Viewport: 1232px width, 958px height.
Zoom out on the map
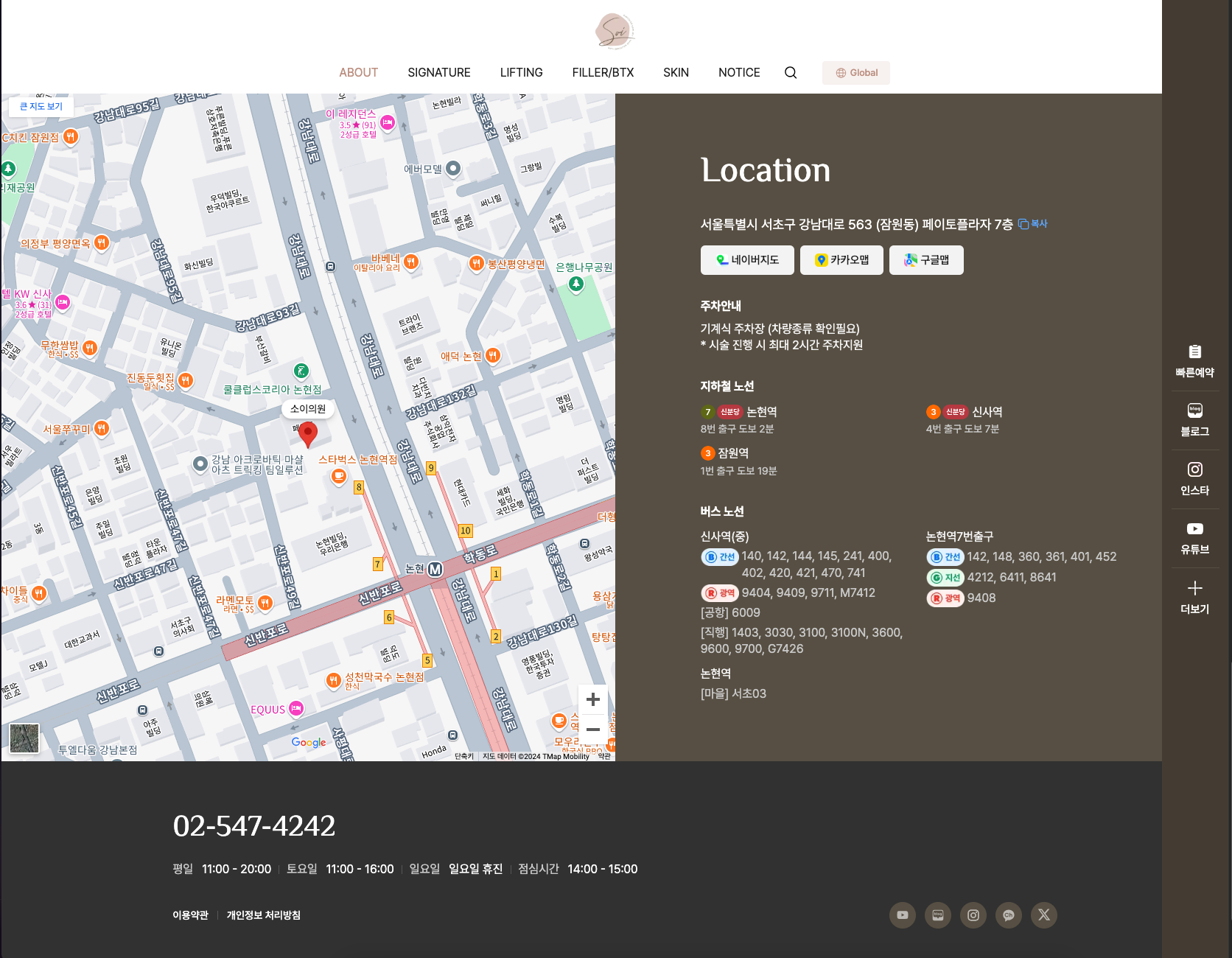click(592, 729)
